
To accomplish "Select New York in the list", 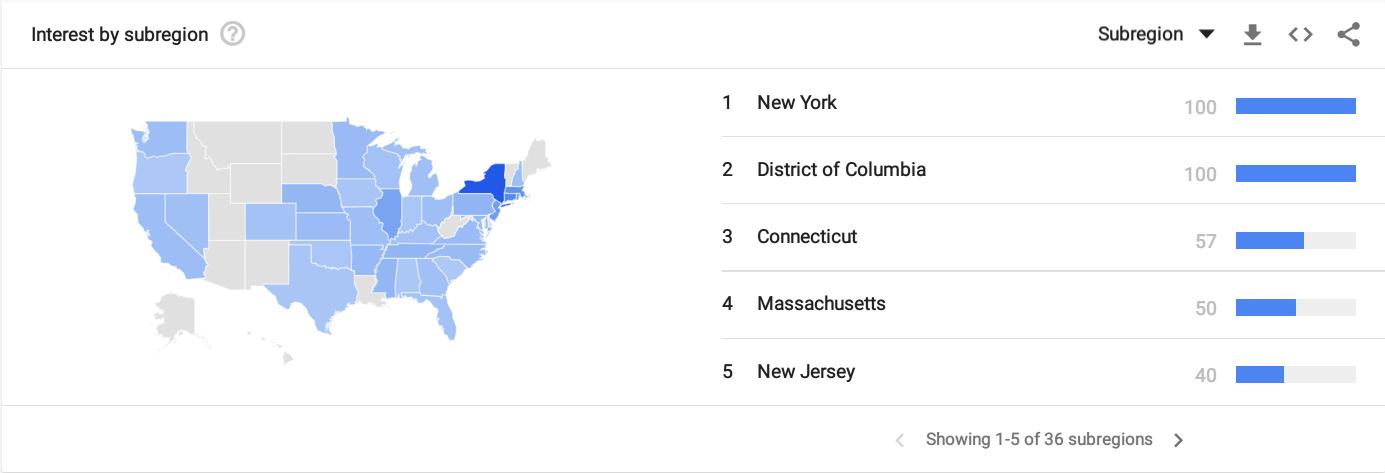I will pyautogui.click(x=797, y=103).
